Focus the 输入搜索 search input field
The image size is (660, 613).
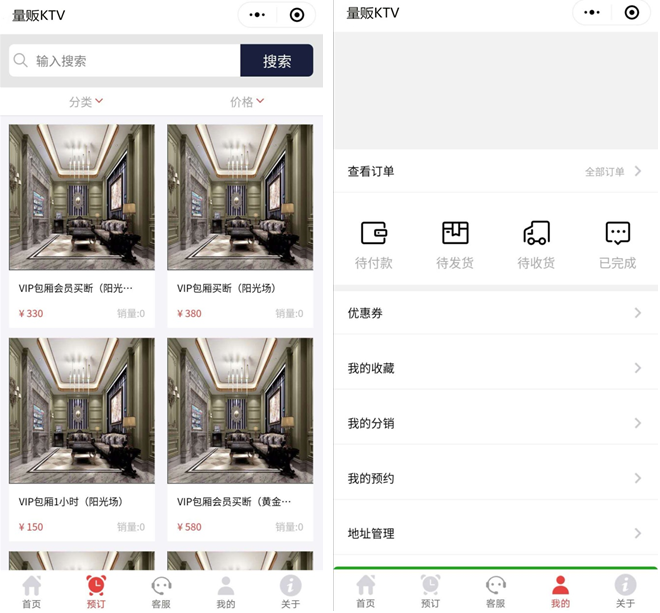point(130,61)
